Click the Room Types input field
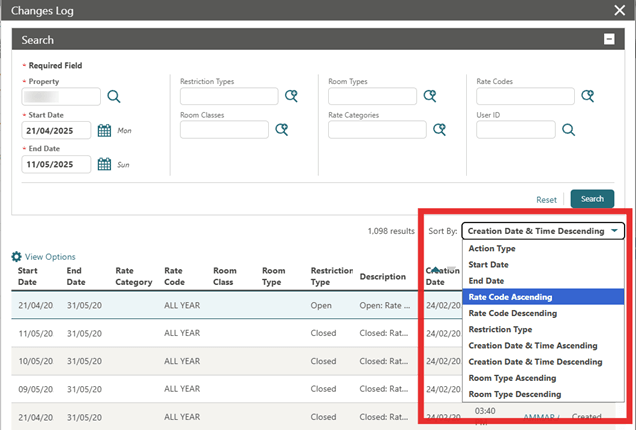The image size is (636, 430). pos(372,96)
